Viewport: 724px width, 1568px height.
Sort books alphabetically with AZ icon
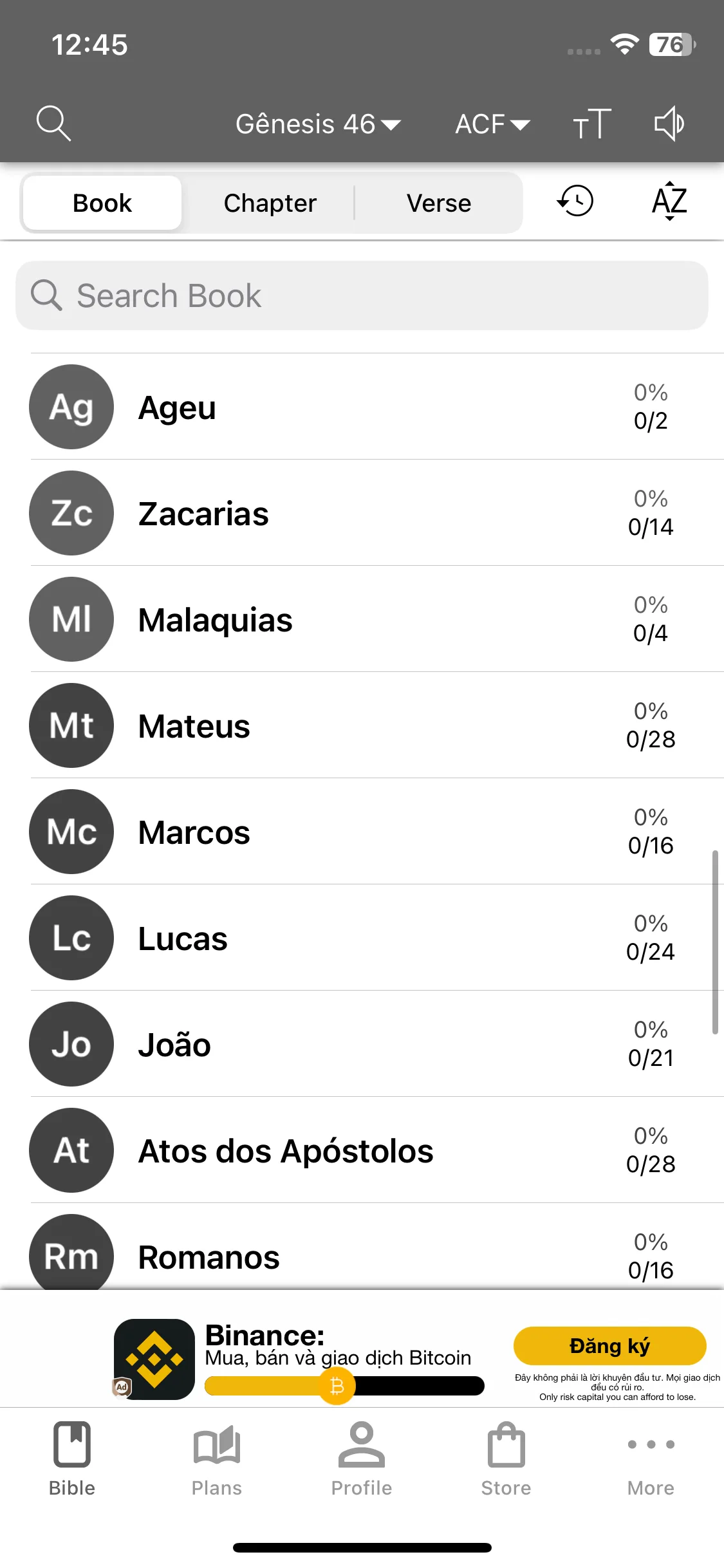(669, 201)
